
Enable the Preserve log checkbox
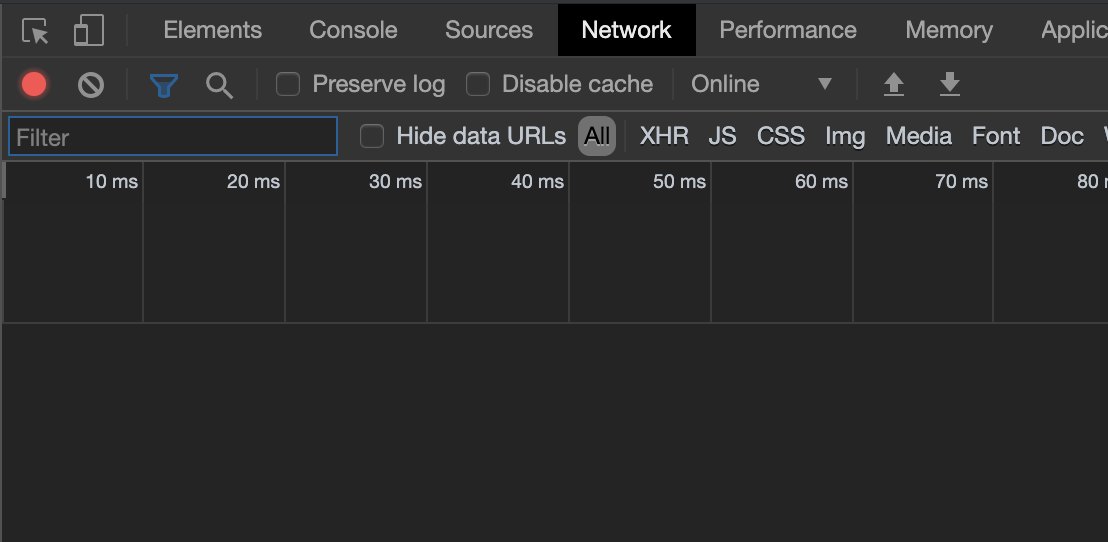click(x=288, y=84)
